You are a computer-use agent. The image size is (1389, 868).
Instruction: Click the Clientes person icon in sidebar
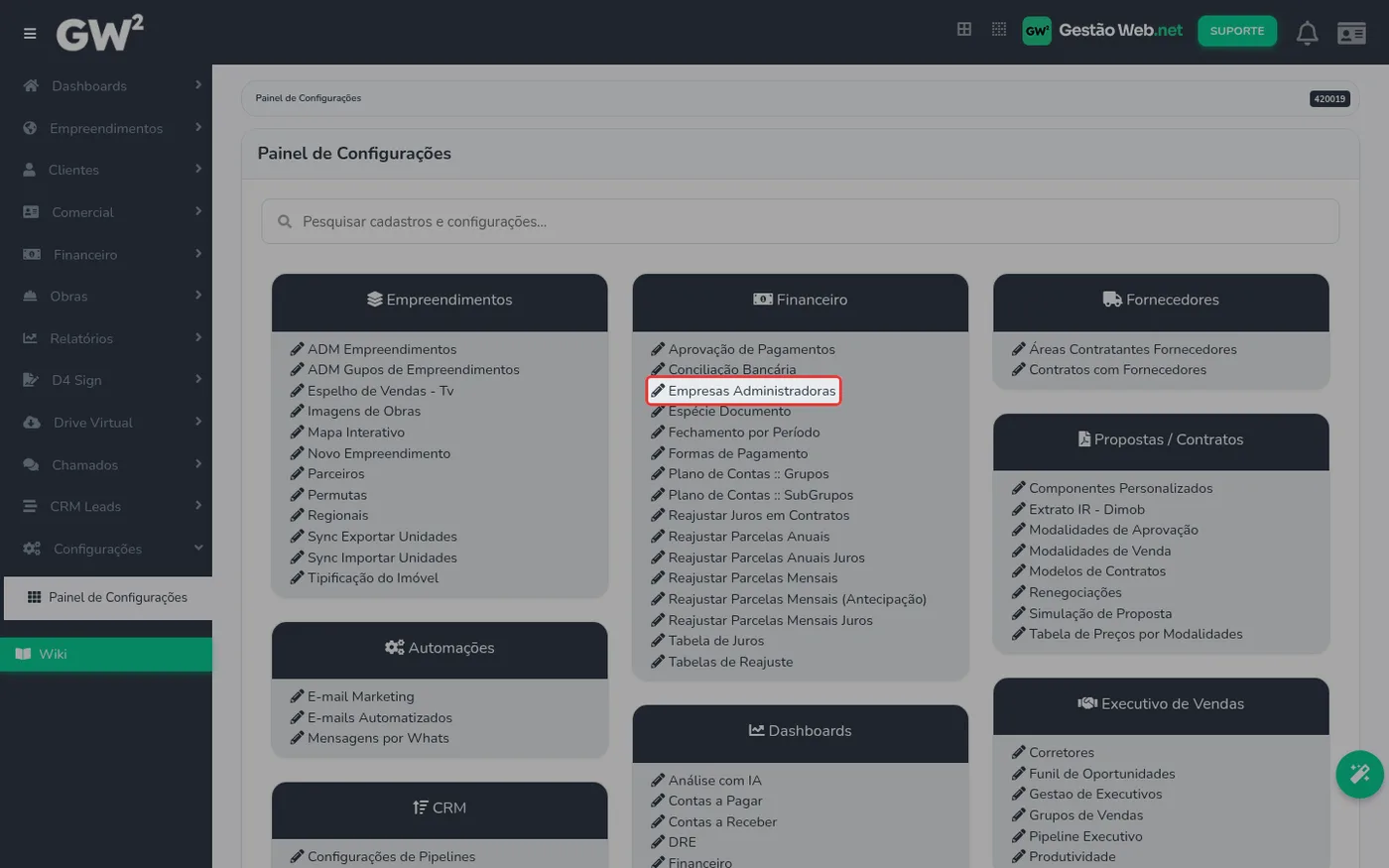pyautogui.click(x=30, y=170)
